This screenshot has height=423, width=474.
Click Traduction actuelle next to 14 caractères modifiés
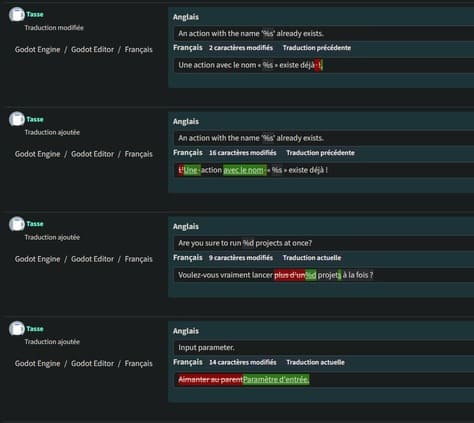coord(315,362)
